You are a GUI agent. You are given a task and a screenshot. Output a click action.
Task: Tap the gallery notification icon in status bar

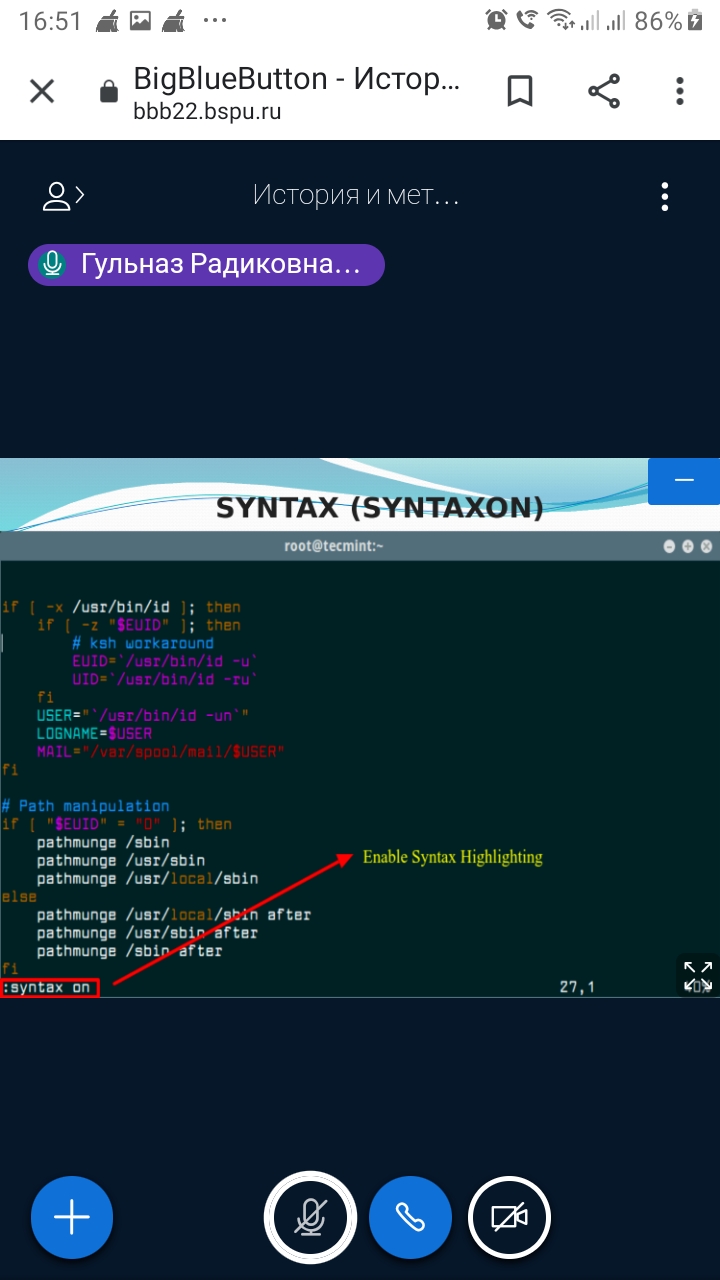point(140,21)
